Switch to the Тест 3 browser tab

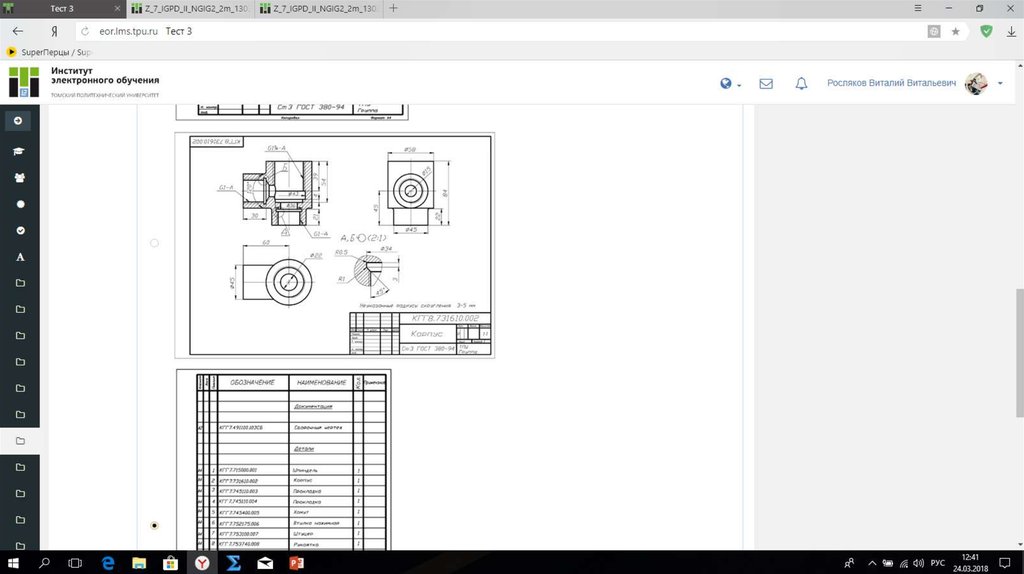coord(62,8)
